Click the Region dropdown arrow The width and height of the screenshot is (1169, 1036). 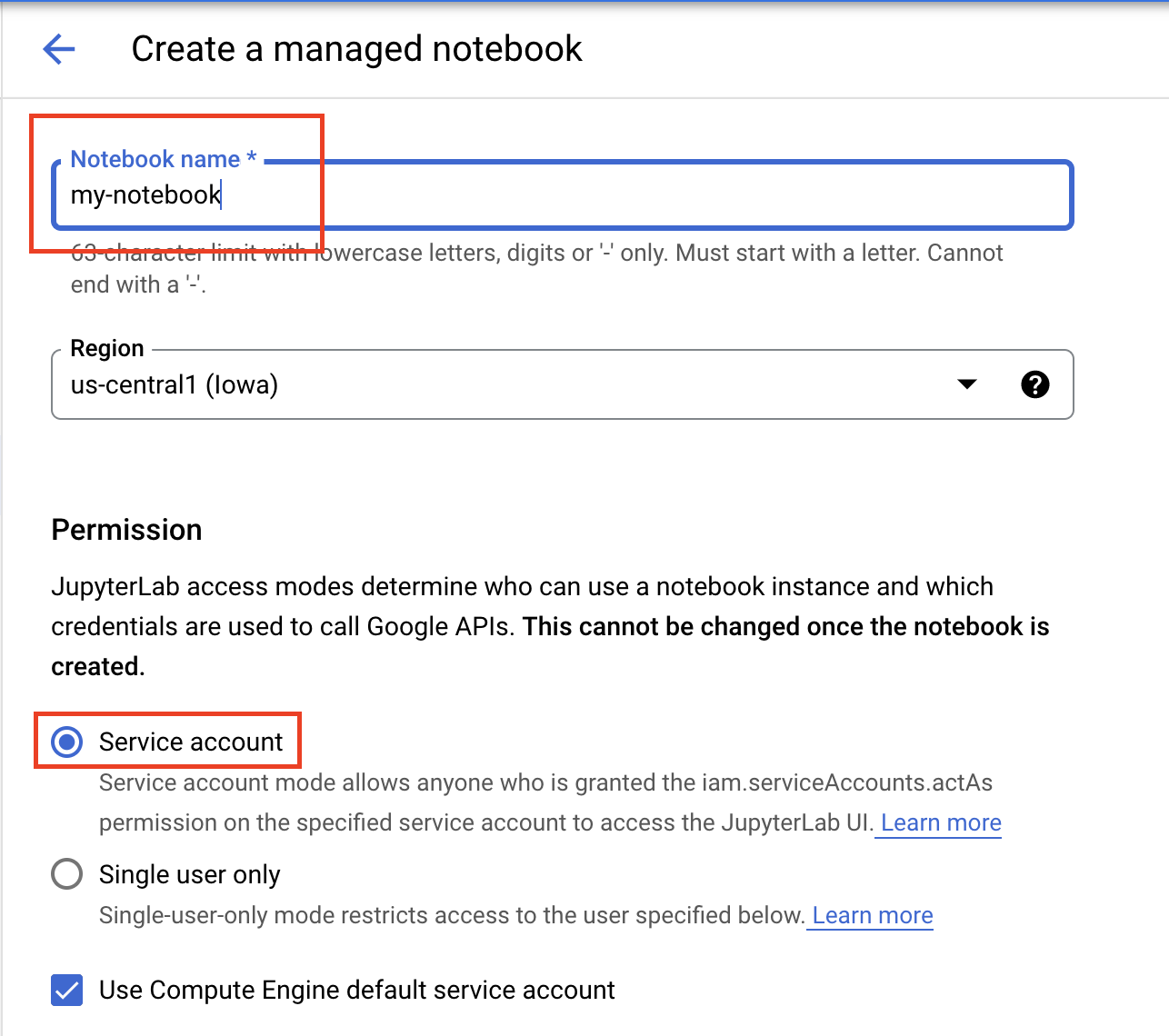966,384
